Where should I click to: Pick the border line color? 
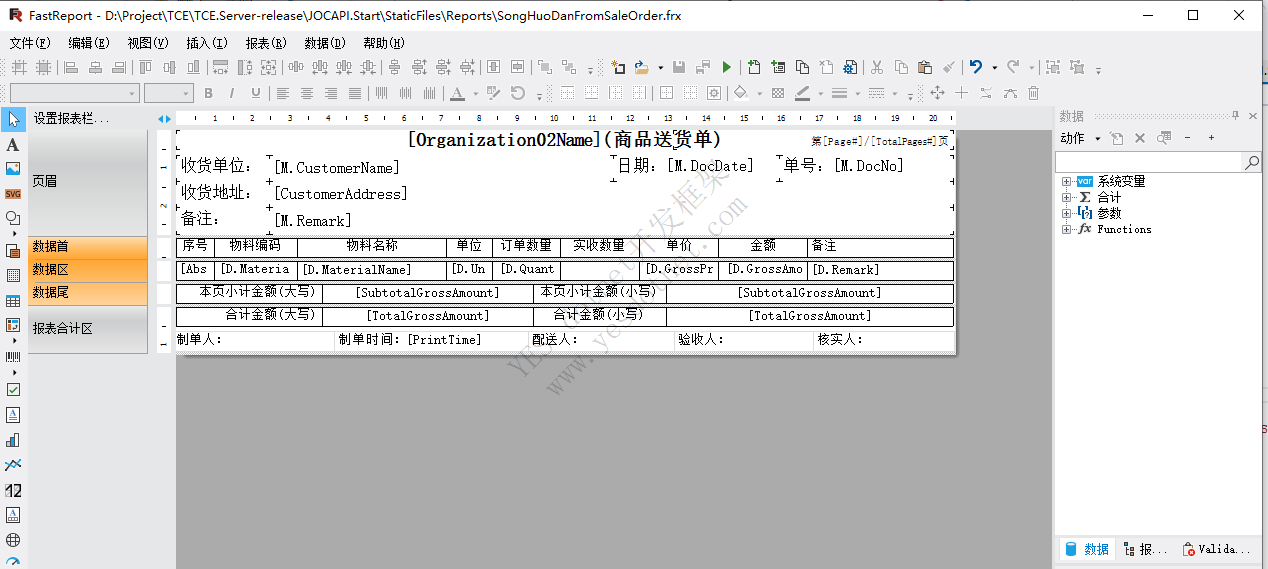[802, 93]
